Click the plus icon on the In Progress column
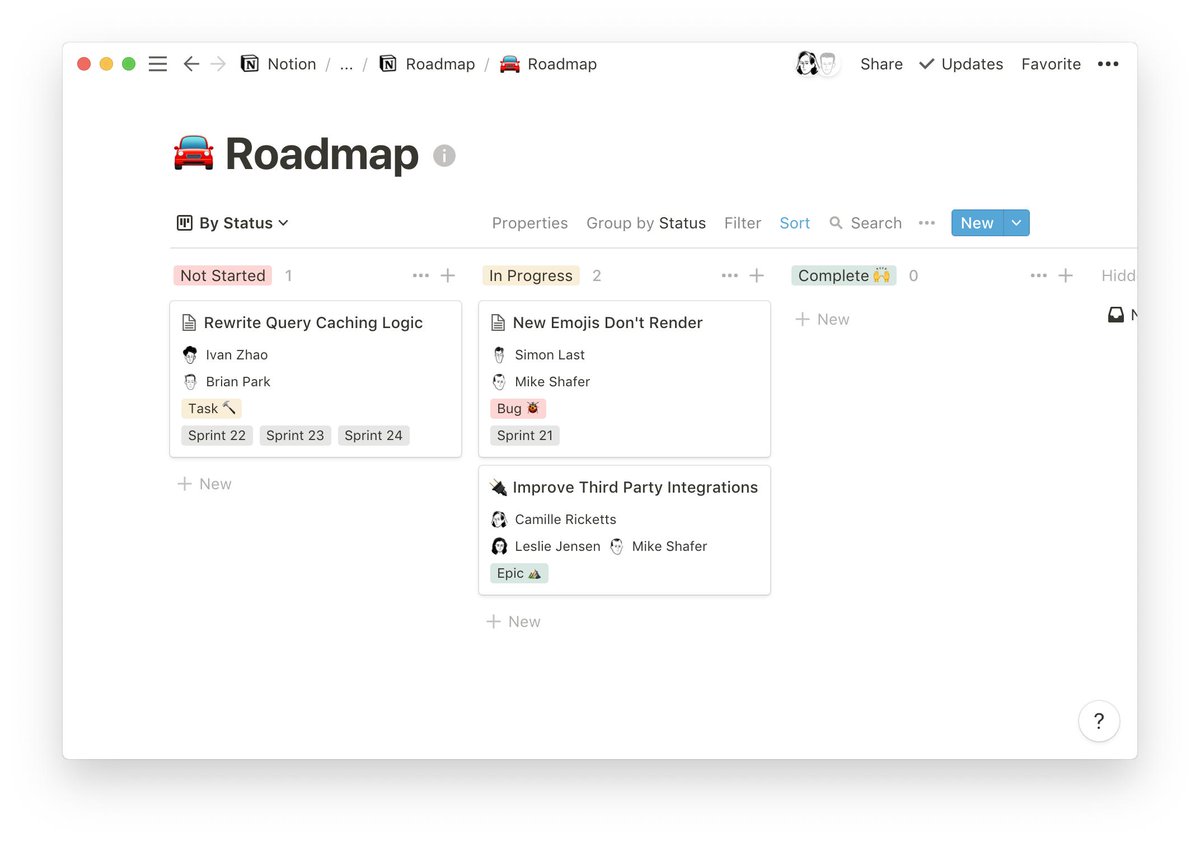This screenshot has height=842, width=1200. [756, 275]
